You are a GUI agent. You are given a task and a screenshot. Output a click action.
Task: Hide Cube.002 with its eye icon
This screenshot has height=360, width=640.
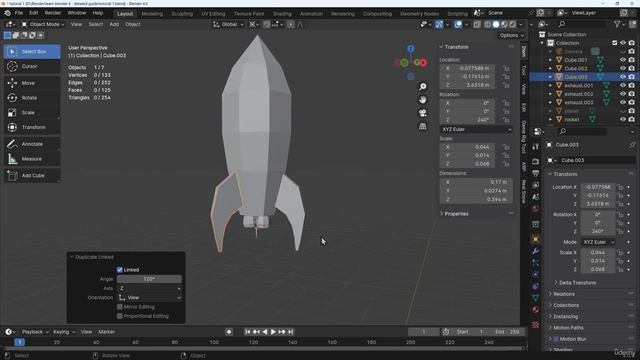[x=623, y=68]
